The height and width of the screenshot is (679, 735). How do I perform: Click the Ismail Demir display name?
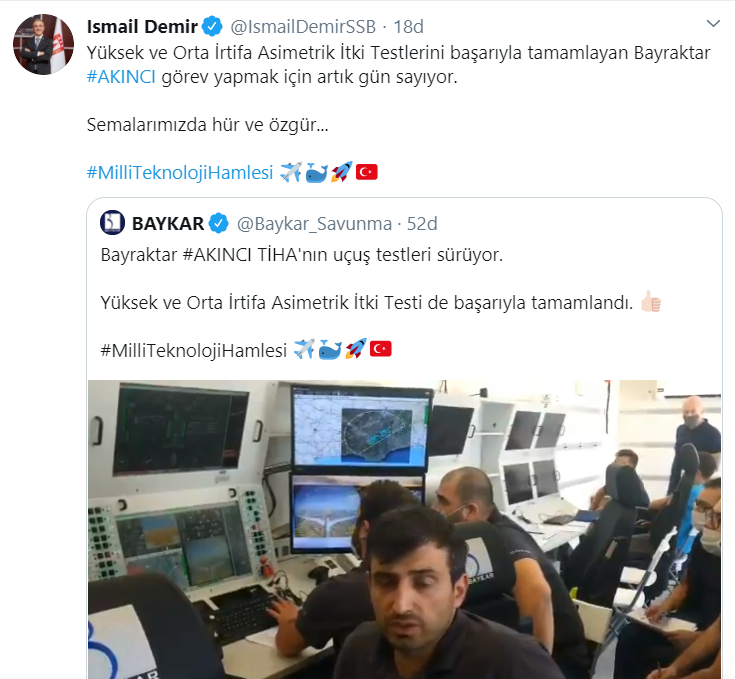click(x=142, y=27)
